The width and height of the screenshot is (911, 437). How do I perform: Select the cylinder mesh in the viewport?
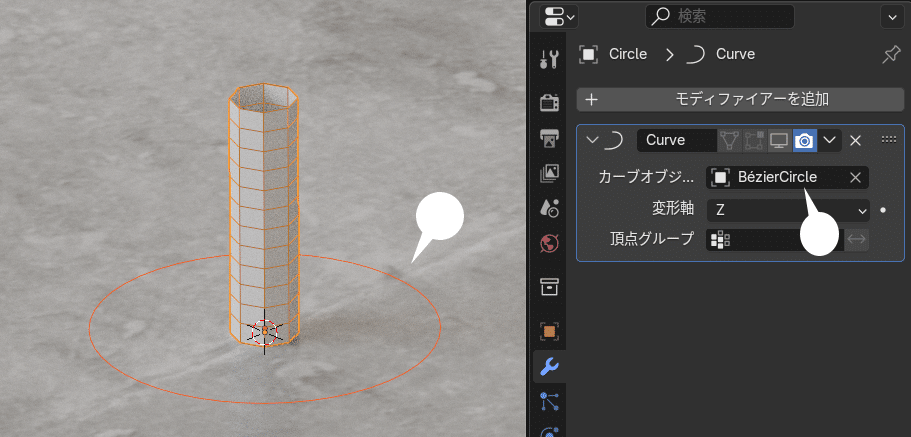[x=264, y=215]
